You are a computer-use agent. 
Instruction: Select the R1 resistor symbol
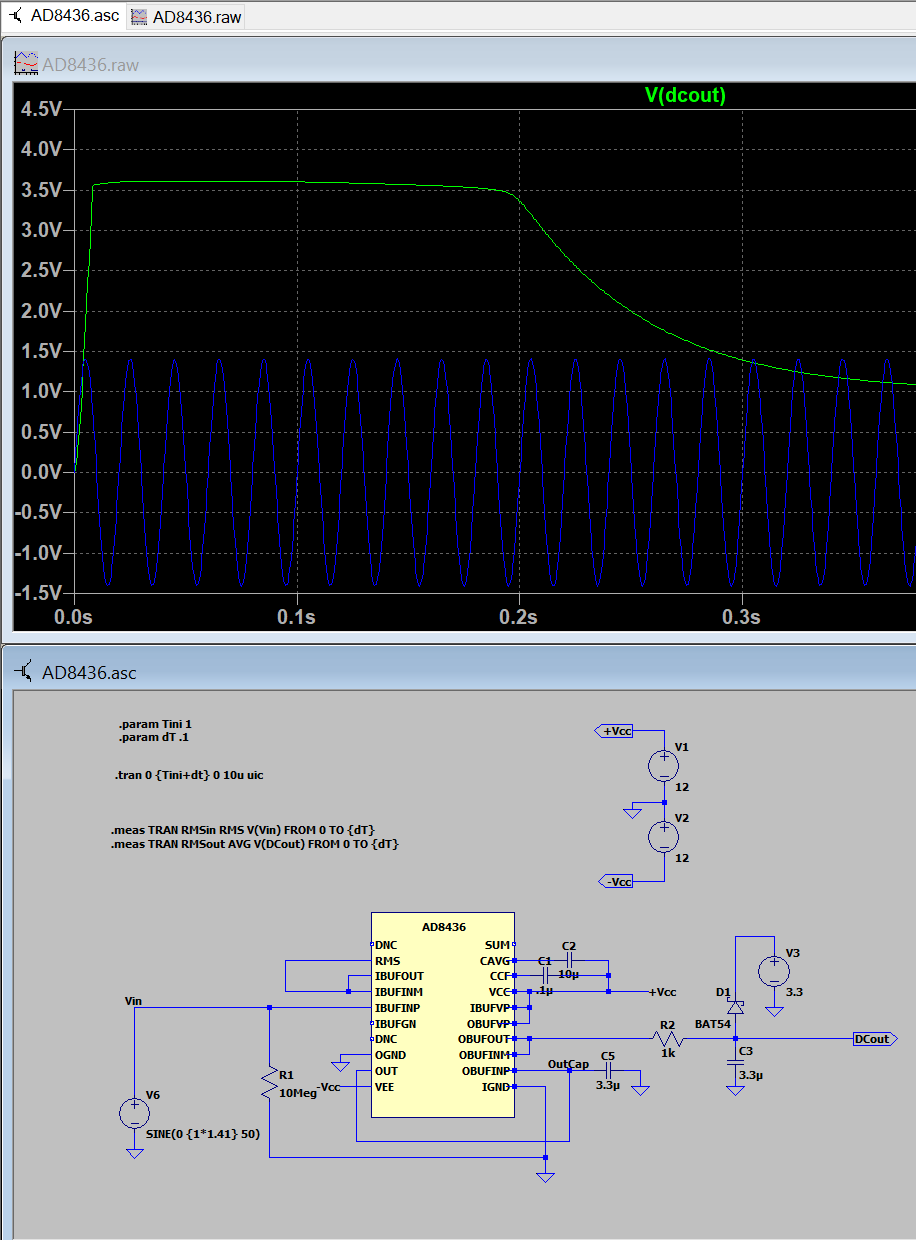269,1084
